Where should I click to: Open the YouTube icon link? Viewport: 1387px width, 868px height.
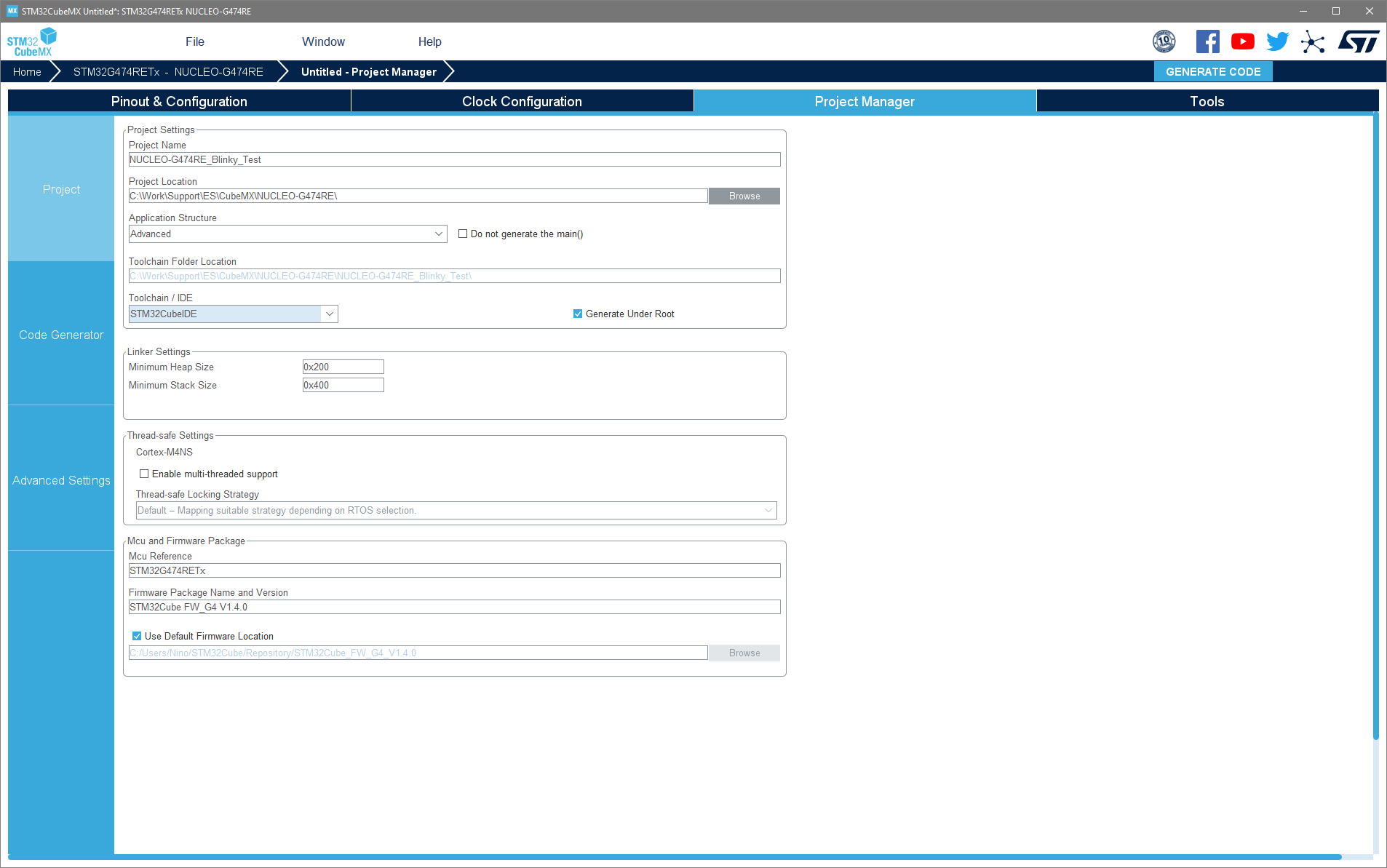[x=1242, y=41]
